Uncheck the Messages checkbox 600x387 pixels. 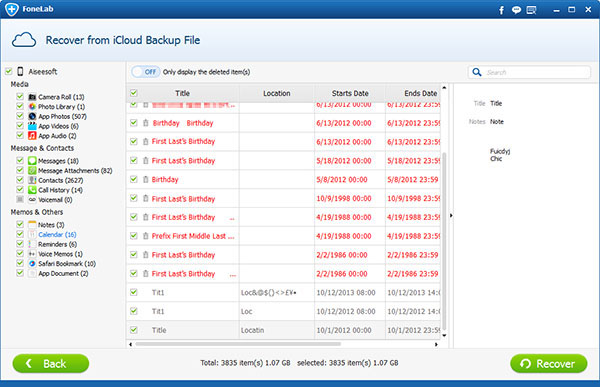coord(20,160)
